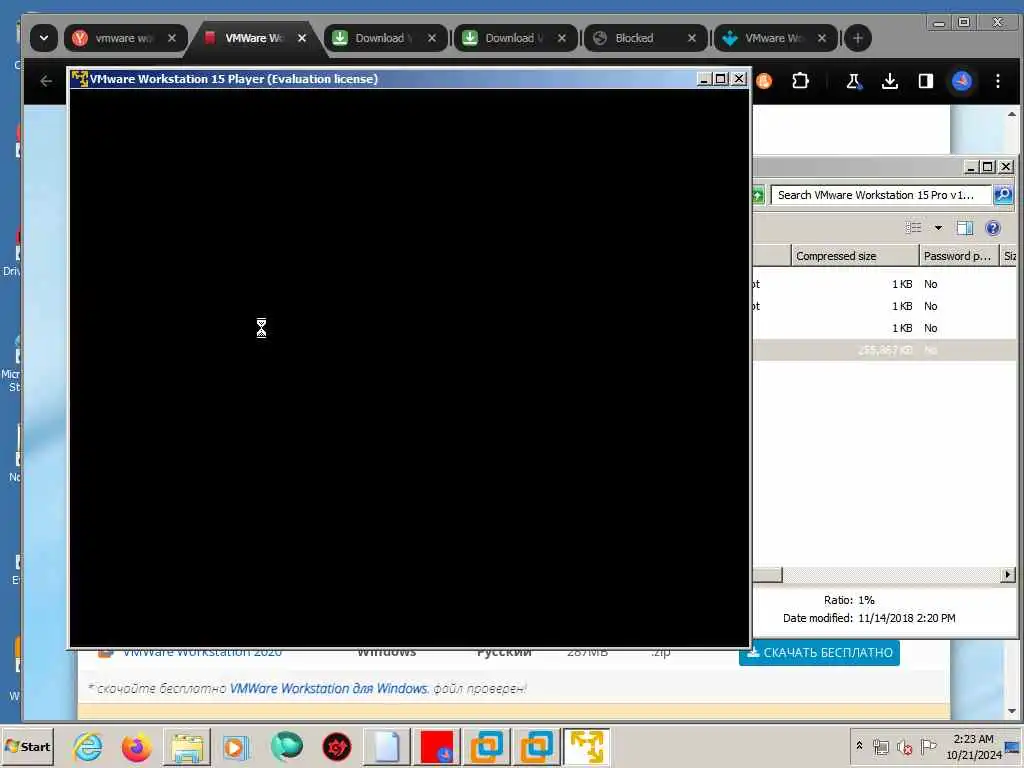Click the Chrome Labs flask icon
This screenshot has width=1024, height=768.
853,81
